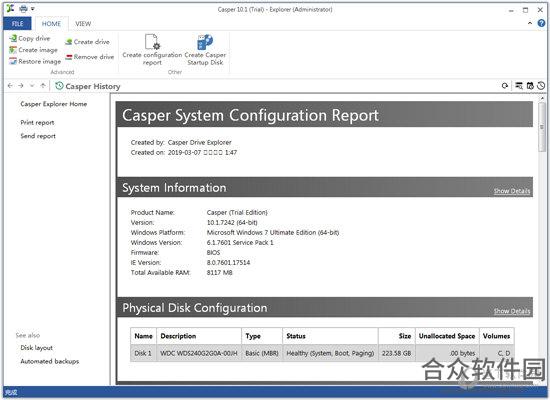Click the Type column header
The image size is (550, 400).
[x=262, y=336]
